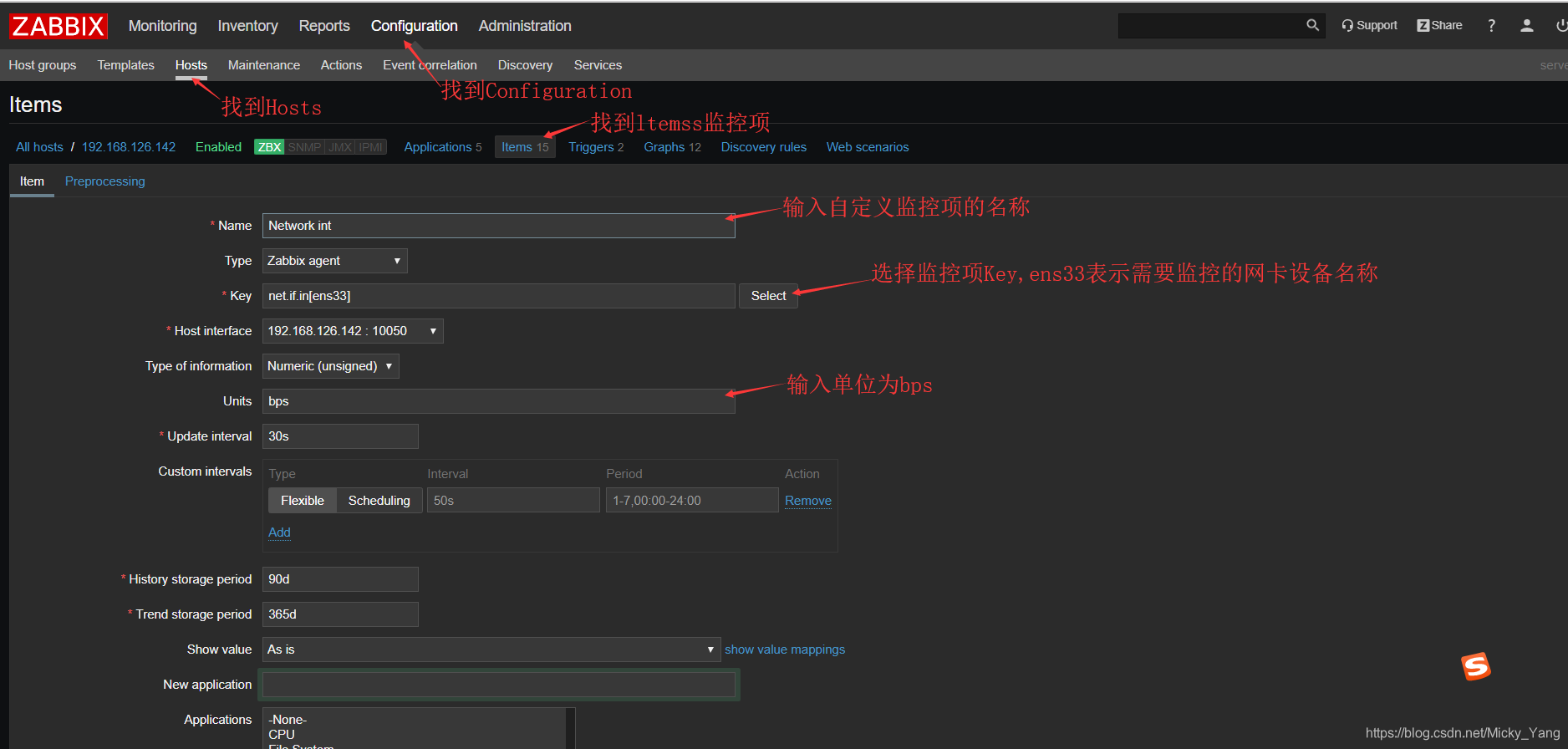Screen dimensions: 1568x749
Task: Open the Administration menu
Action: coord(525,26)
